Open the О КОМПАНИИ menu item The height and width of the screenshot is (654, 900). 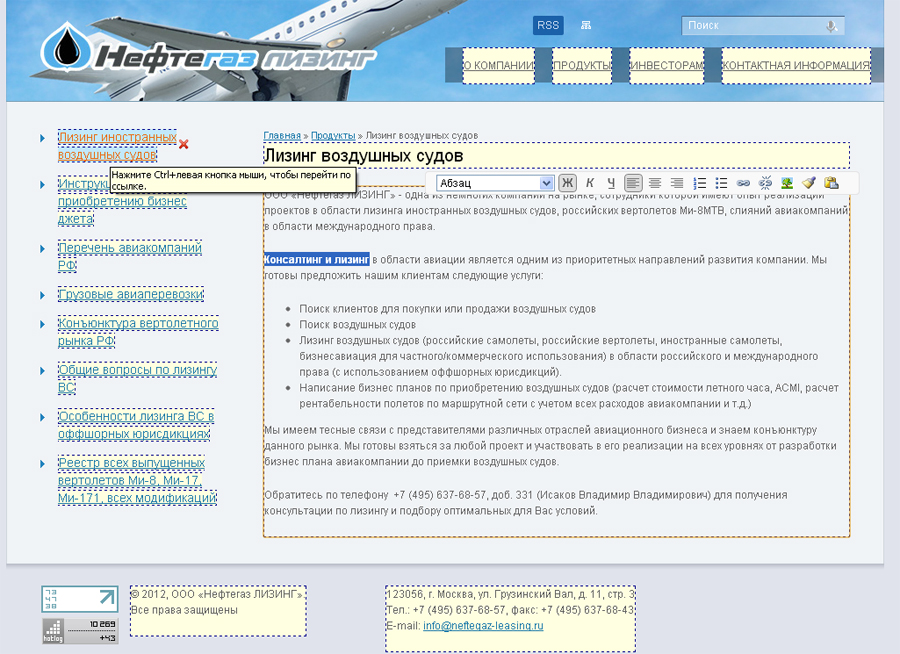(x=499, y=65)
